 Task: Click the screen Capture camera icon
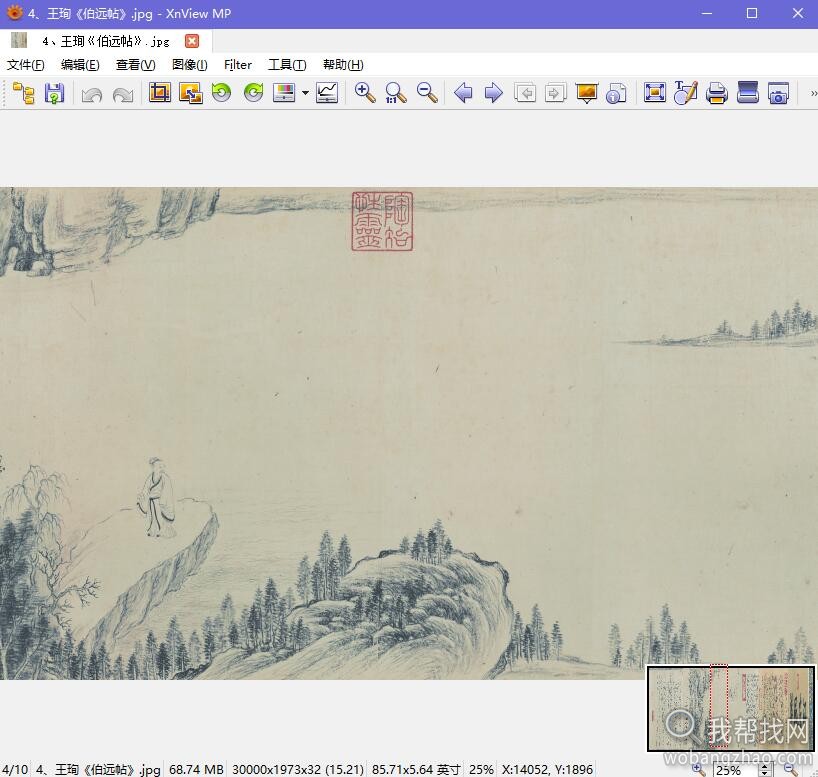tap(778, 93)
